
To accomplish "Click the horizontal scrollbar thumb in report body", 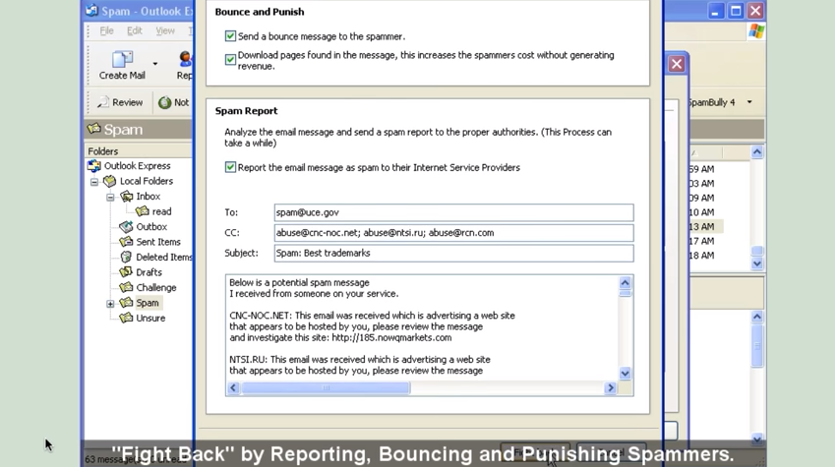I will coord(325,388).
